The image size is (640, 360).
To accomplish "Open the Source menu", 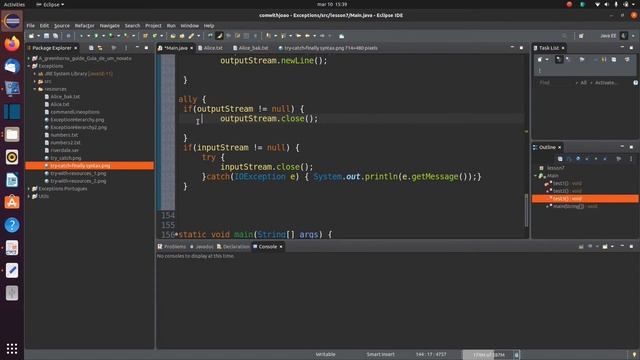I will [62, 25].
